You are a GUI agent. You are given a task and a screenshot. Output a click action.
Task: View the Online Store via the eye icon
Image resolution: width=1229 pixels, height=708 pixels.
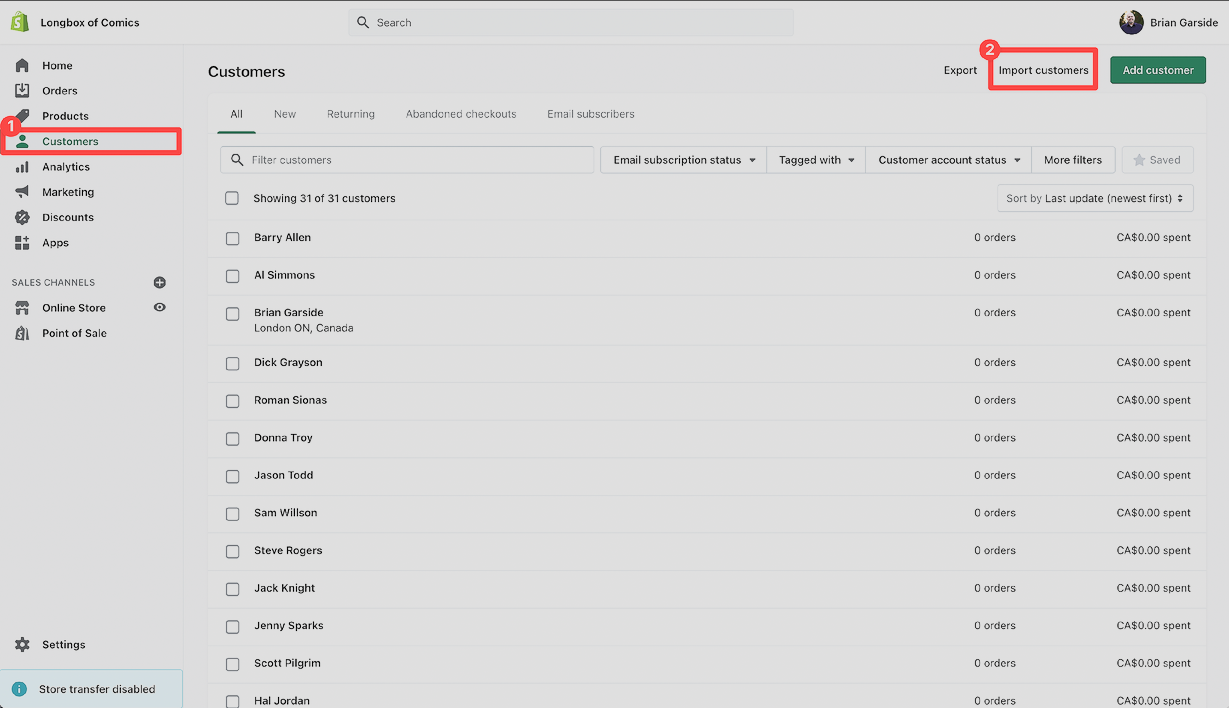point(159,308)
